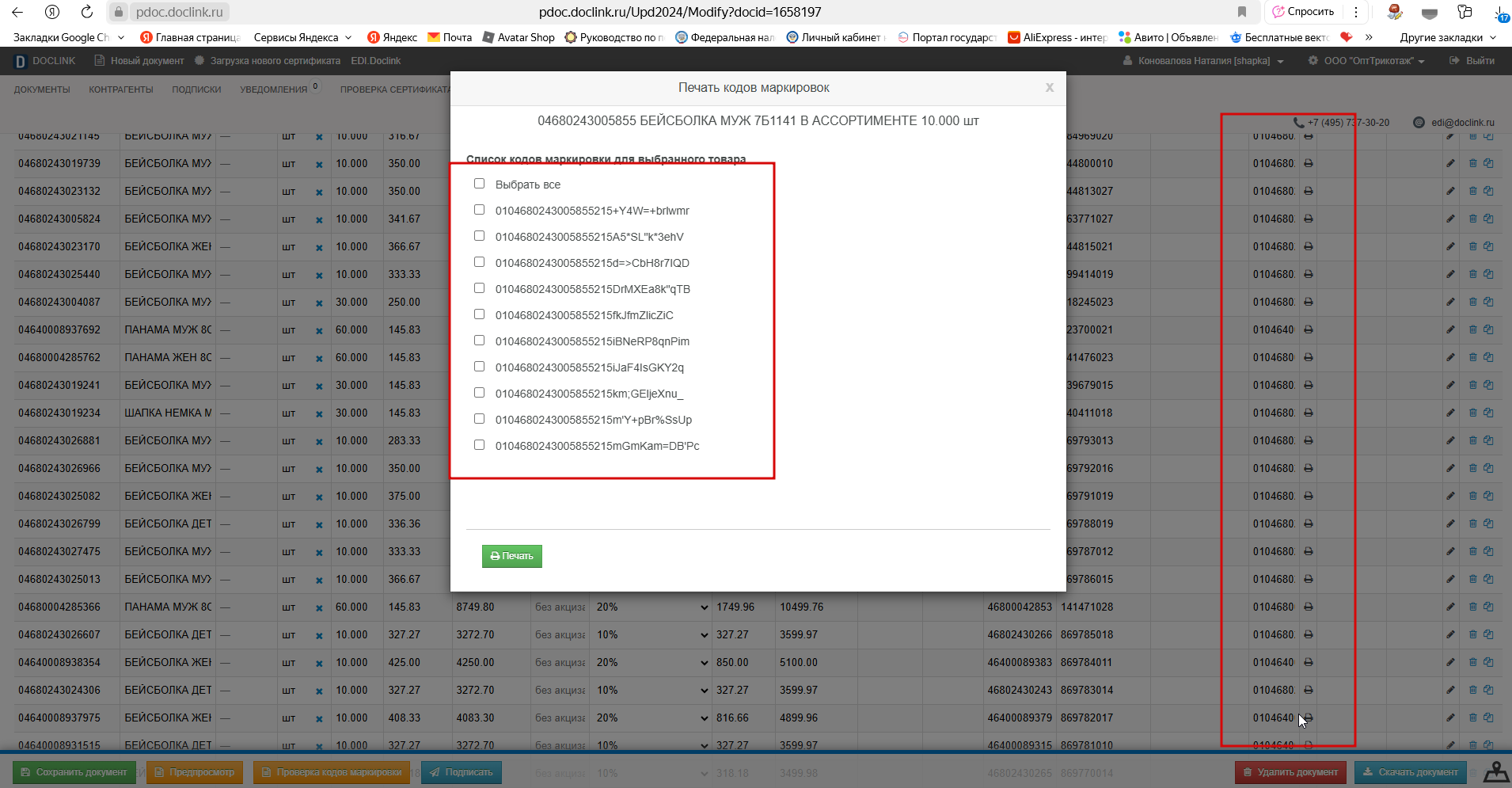
Task: Click Выйти logout link
Action: coord(1472,61)
